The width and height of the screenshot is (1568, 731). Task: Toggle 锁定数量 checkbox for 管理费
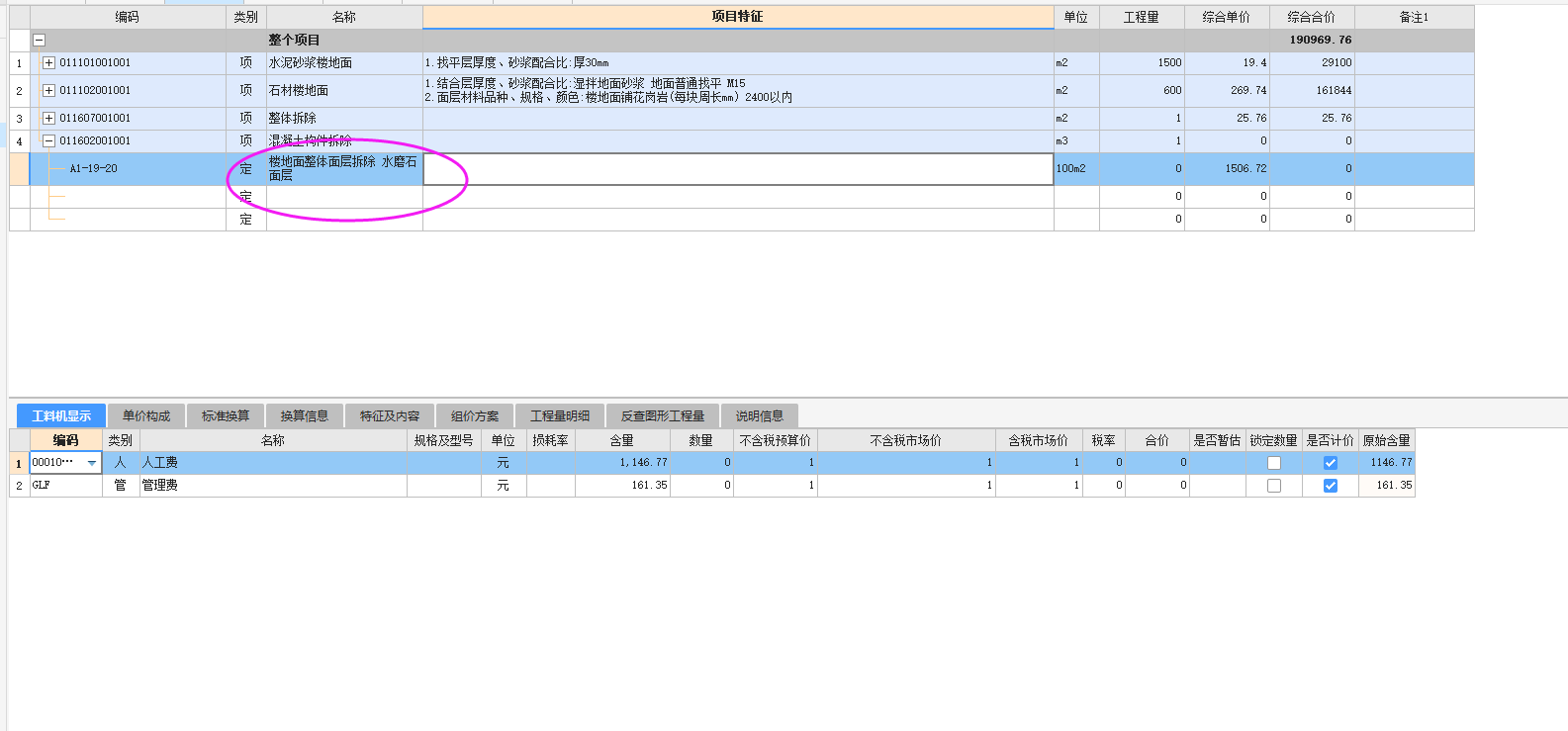click(x=1274, y=486)
